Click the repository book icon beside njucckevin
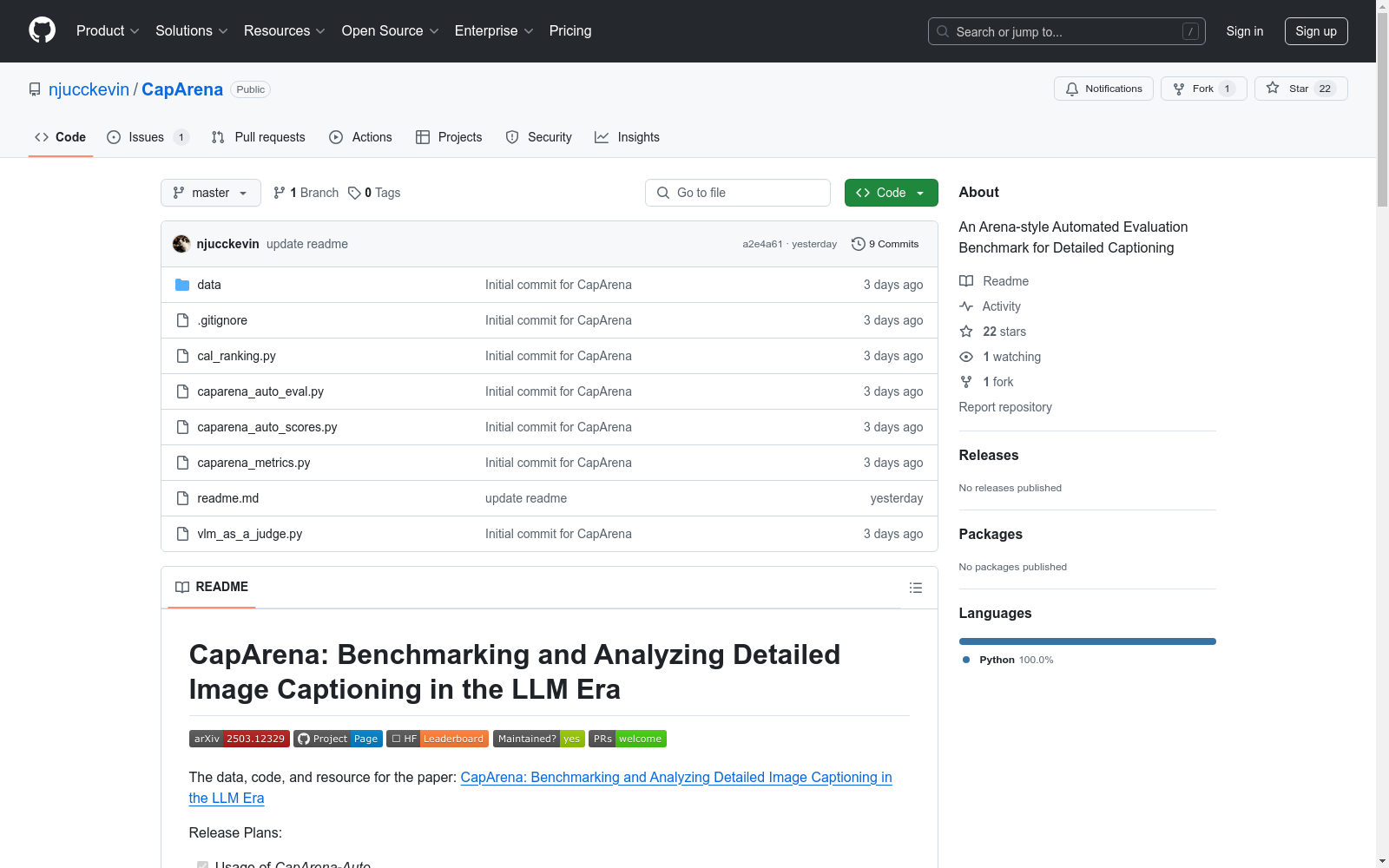 click(35, 89)
